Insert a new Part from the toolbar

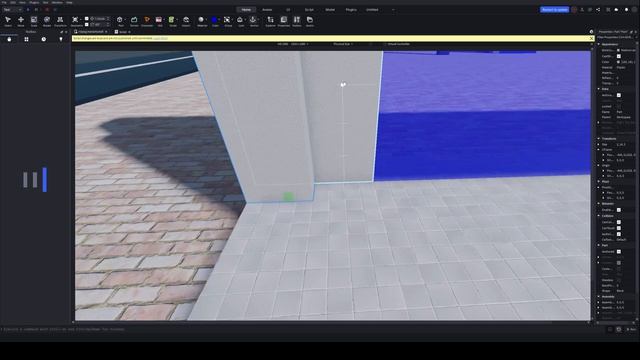120,21
